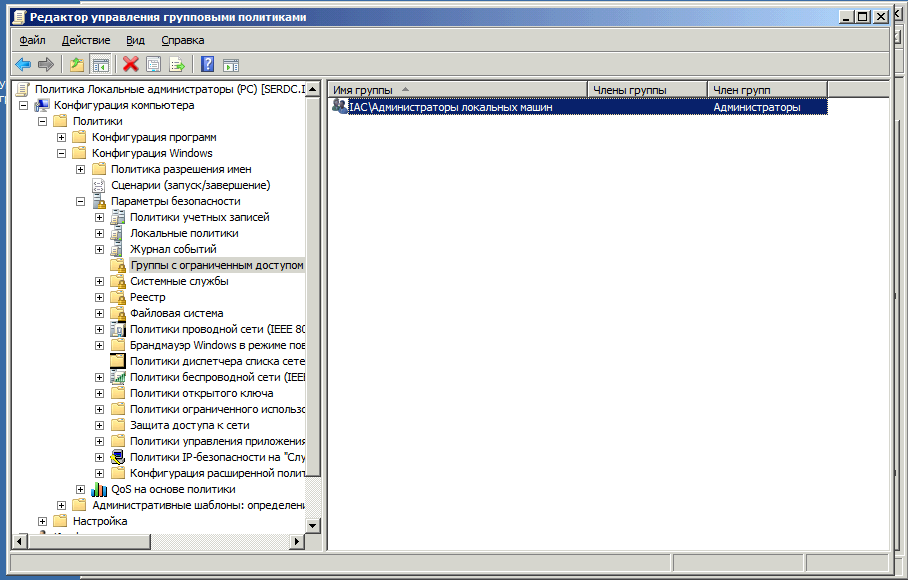Click the Forward arrow toolbar icon
Image resolution: width=908 pixels, height=580 pixels.
(45, 64)
